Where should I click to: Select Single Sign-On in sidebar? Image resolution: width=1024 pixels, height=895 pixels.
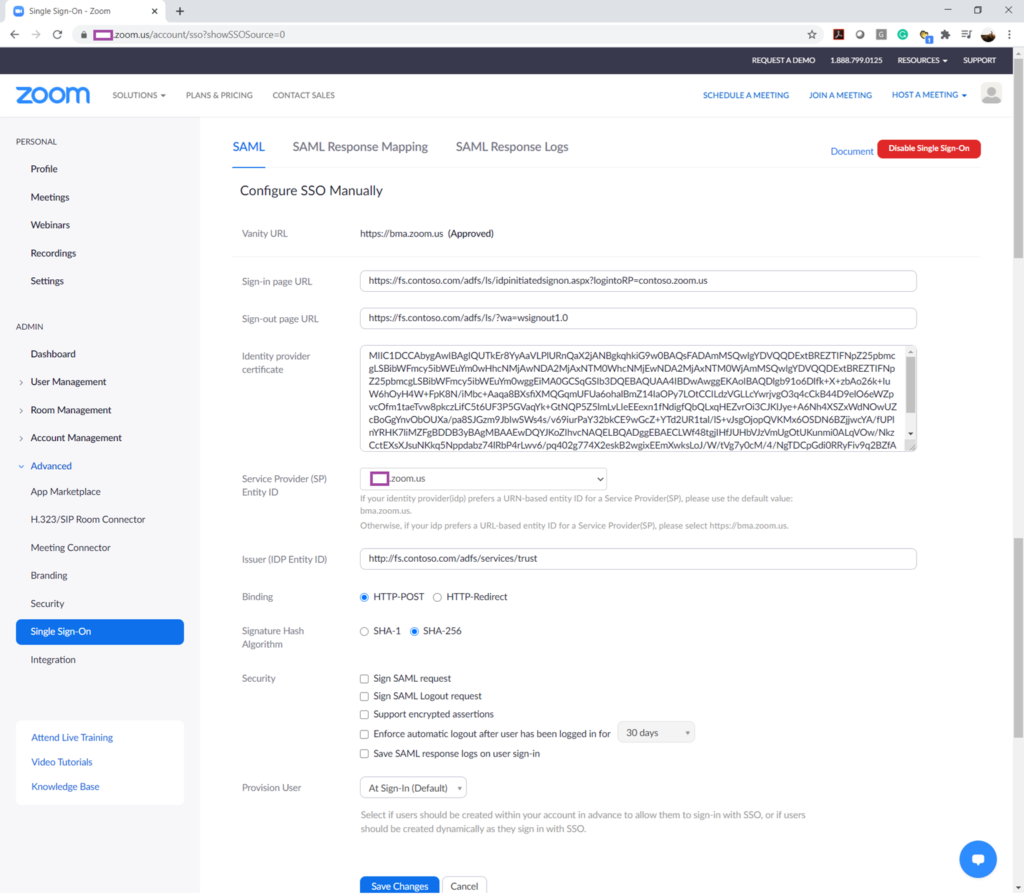click(100, 632)
